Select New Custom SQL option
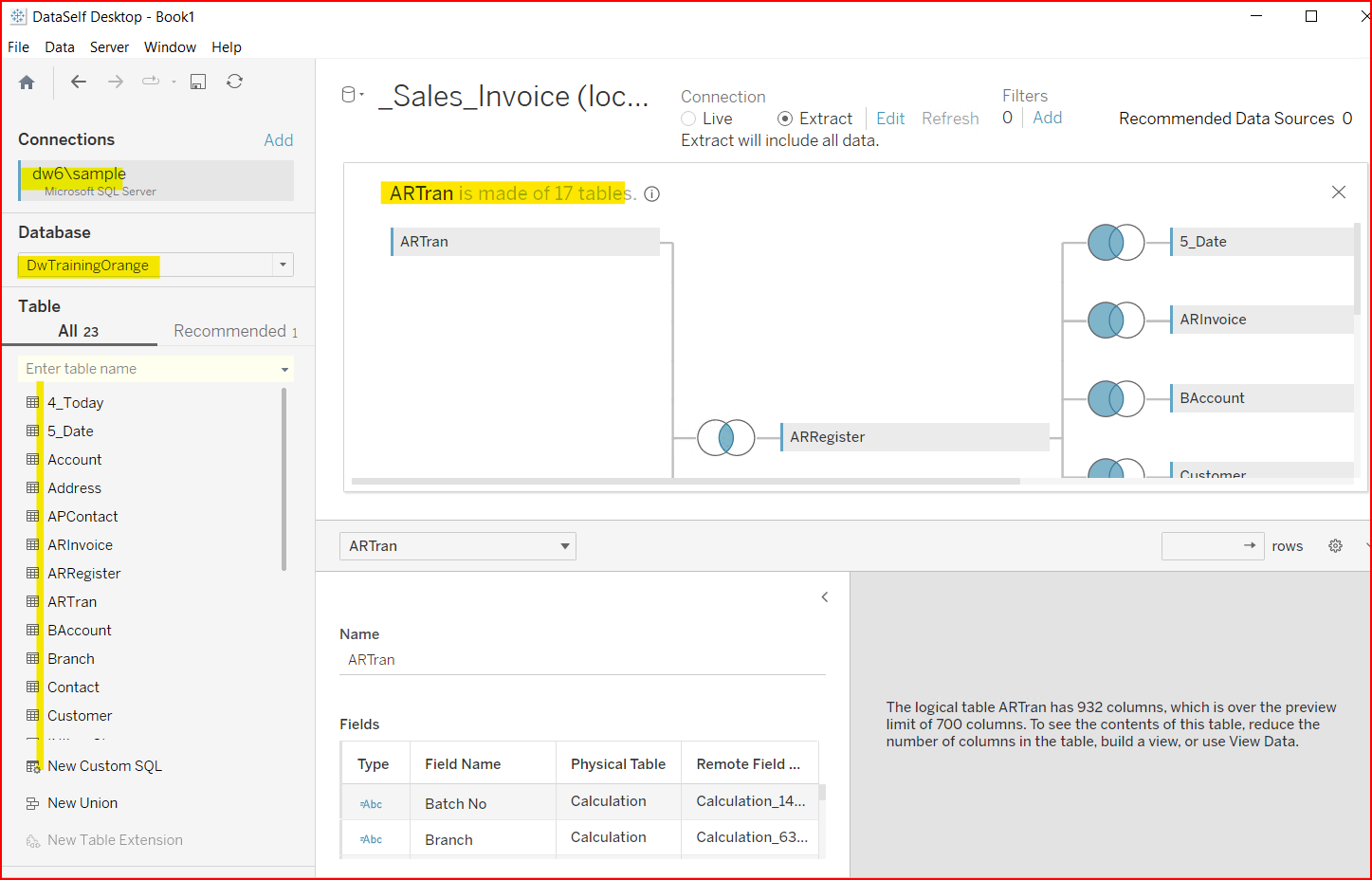The width and height of the screenshot is (1372, 880). [x=104, y=766]
